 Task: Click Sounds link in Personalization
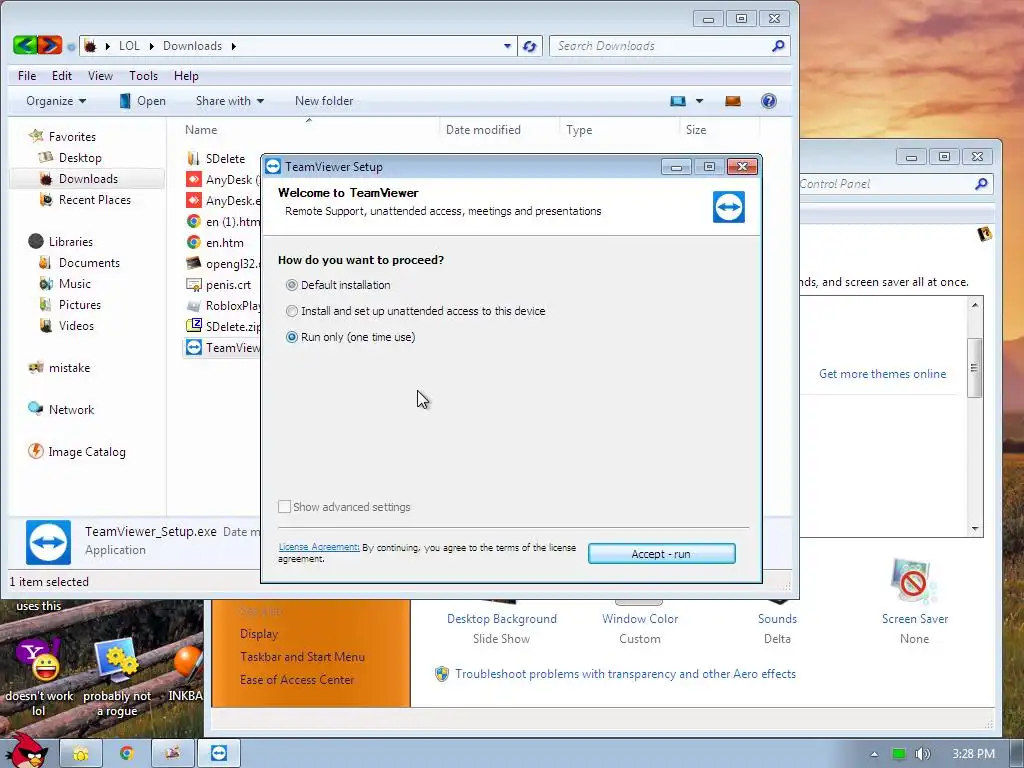click(x=777, y=618)
